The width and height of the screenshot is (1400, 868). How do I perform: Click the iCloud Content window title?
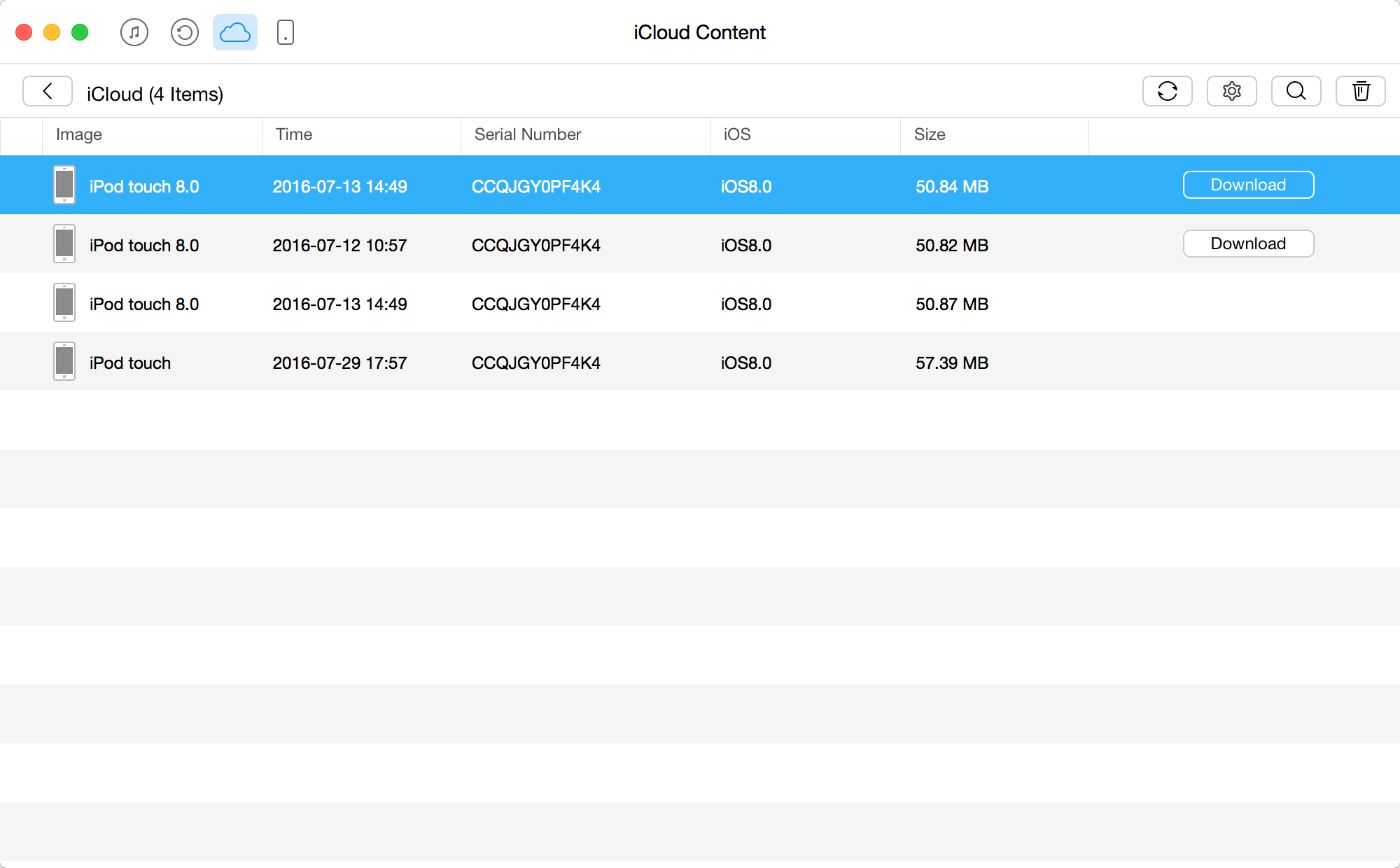[x=700, y=32]
